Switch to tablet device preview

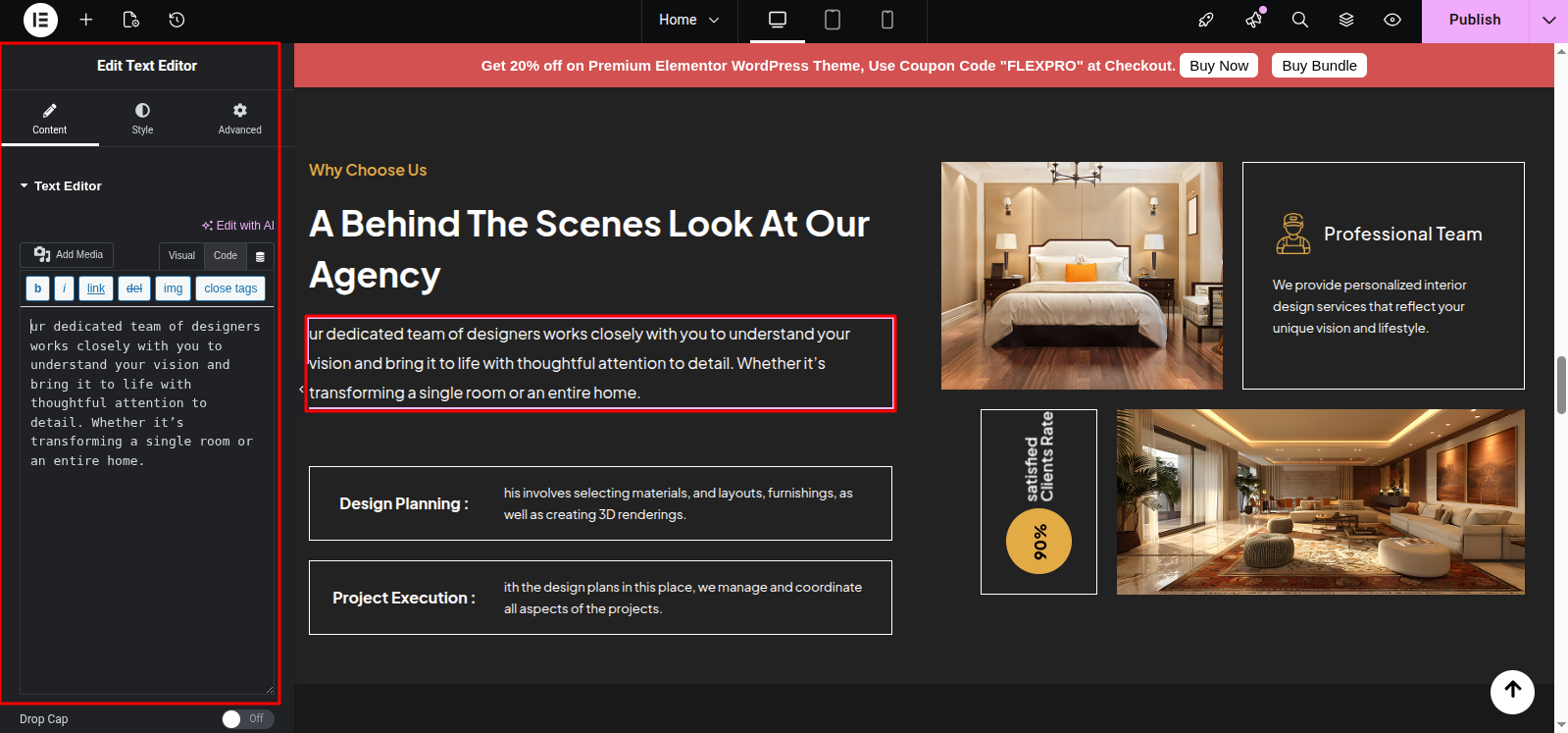coord(833,20)
